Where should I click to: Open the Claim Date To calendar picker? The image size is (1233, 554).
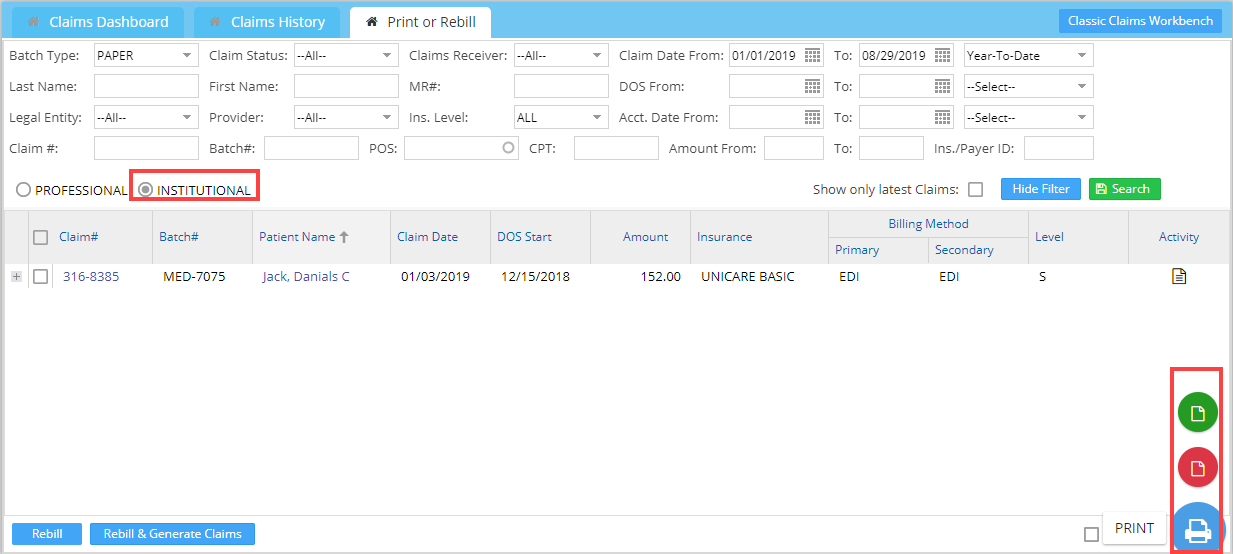[x=942, y=56]
